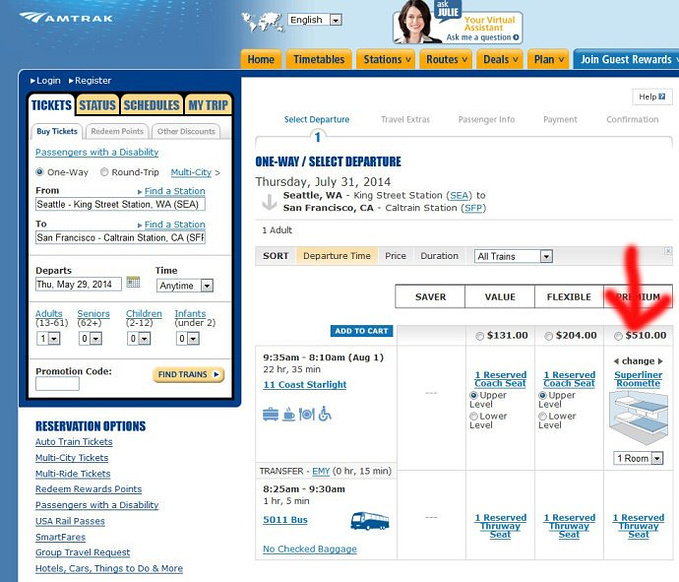Open the English language dropdown

coord(315,20)
